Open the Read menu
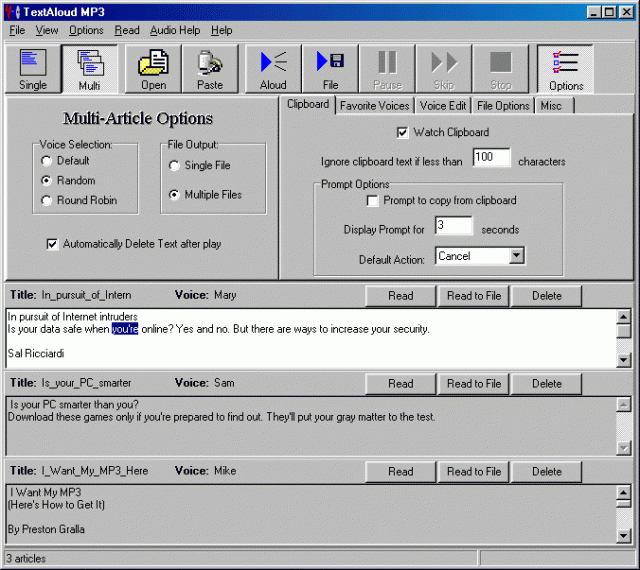Image resolution: width=640 pixels, height=570 pixels. click(x=127, y=30)
